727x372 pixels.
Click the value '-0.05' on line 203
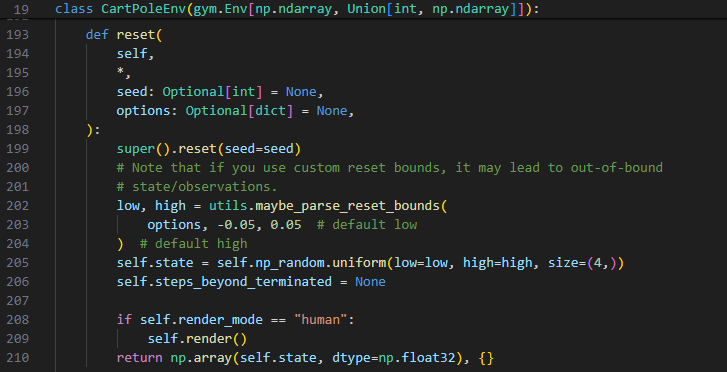pyautogui.click(x=236, y=225)
